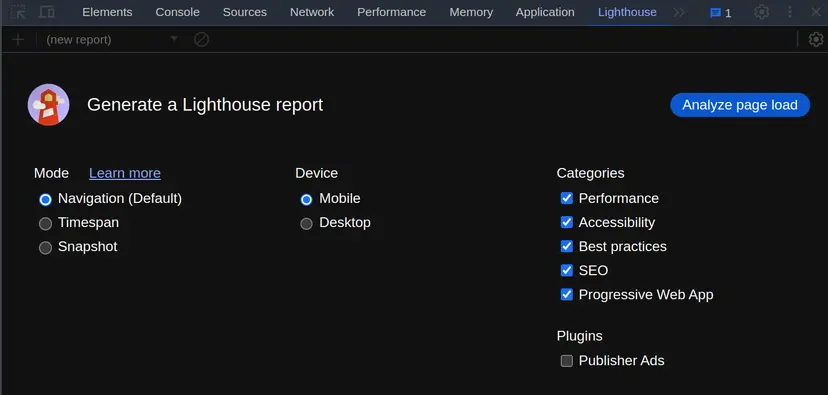828x395 pixels.
Task: Click the Analyze page load button
Action: point(740,105)
